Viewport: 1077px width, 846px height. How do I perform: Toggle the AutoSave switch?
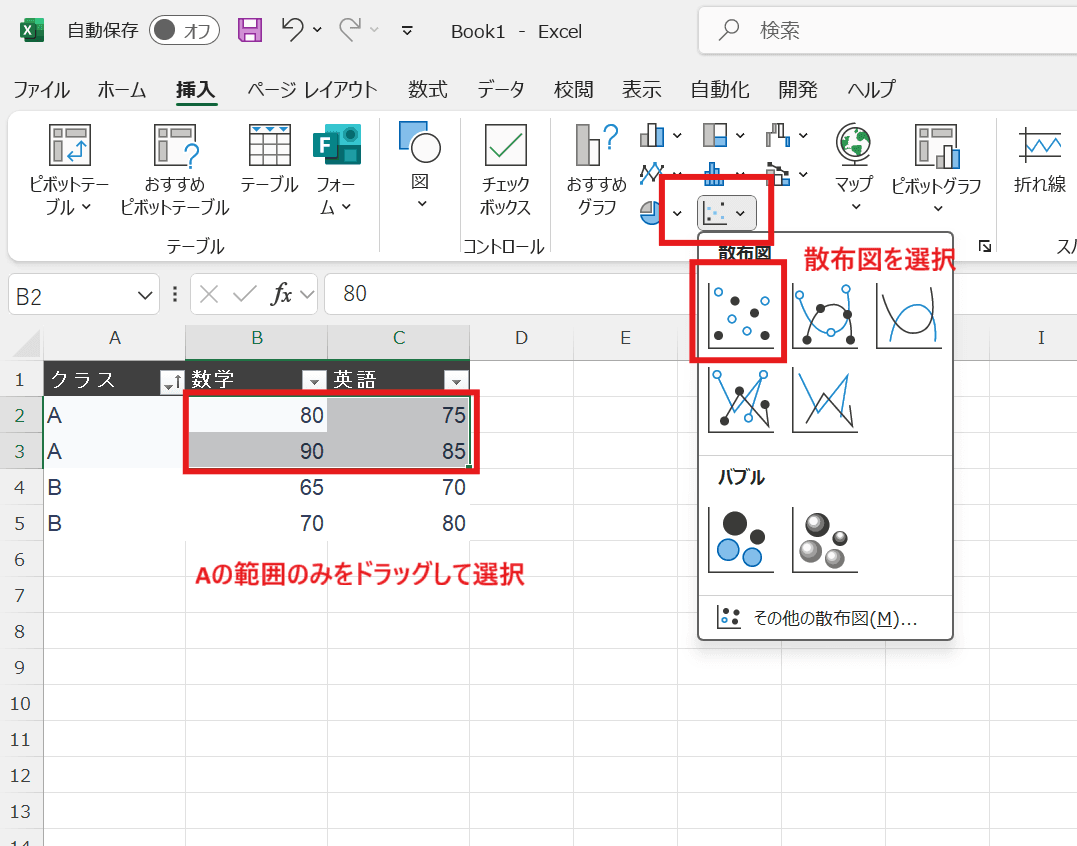(184, 31)
